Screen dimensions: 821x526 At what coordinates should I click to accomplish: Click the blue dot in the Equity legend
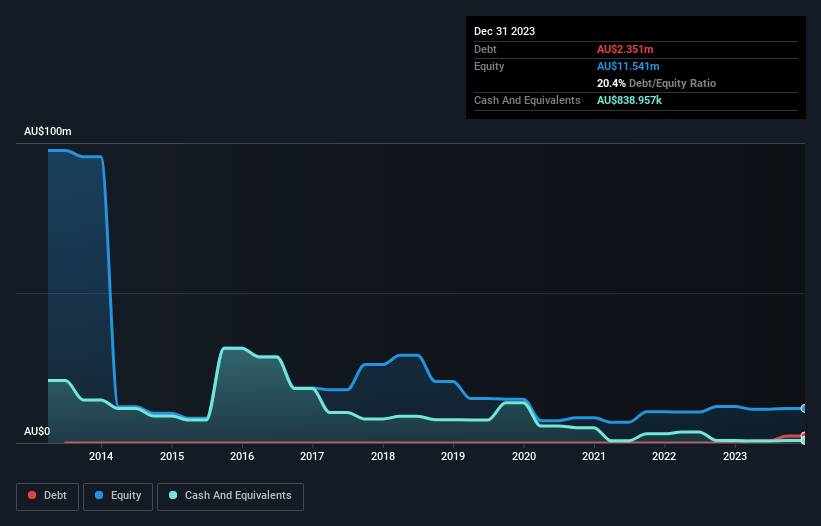coord(100,495)
